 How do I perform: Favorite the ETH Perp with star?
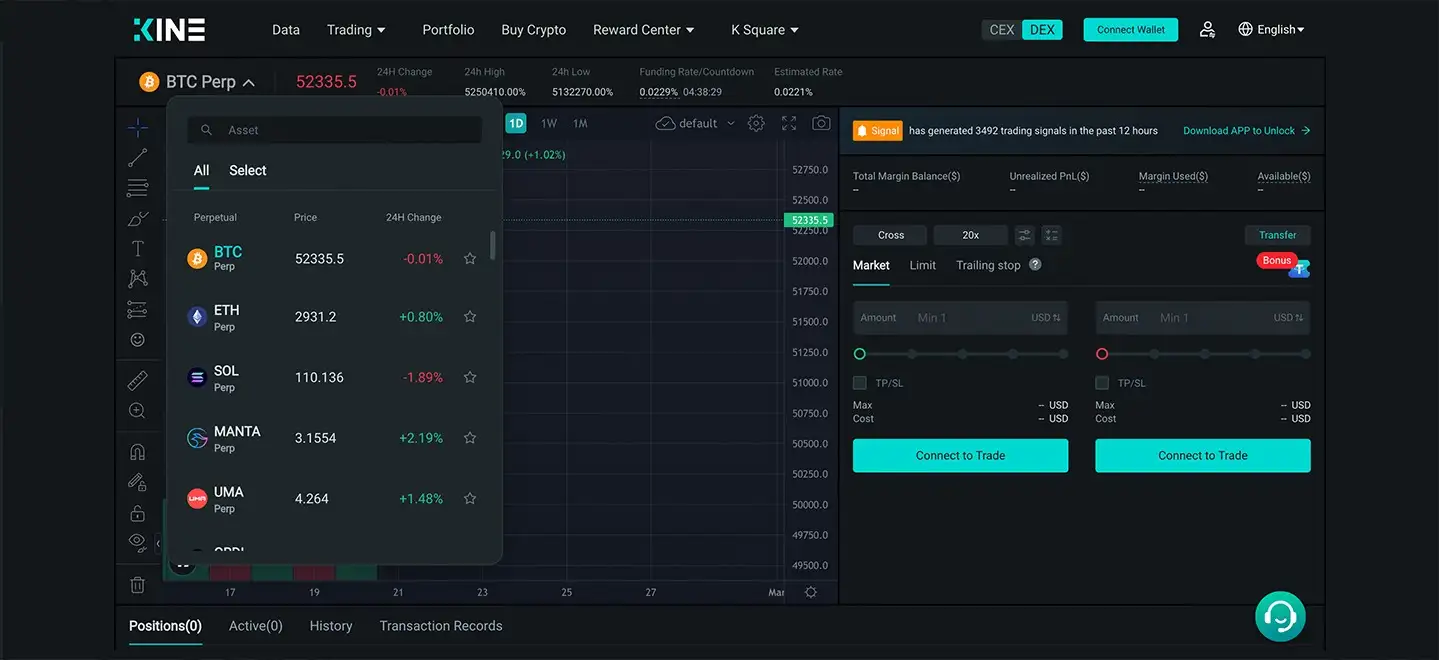point(470,317)
